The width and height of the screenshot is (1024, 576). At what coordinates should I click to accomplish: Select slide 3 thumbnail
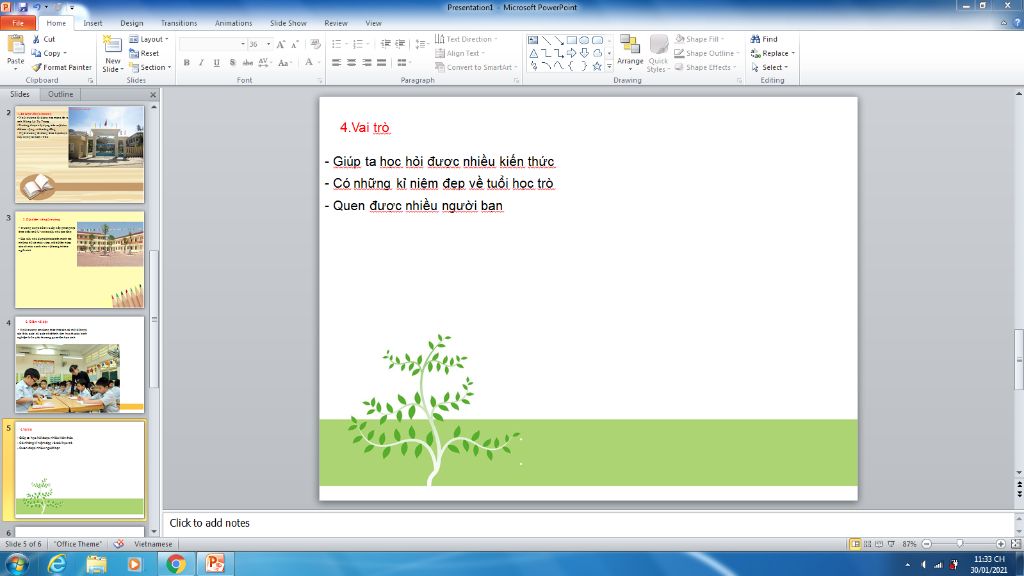coord(80,260)
